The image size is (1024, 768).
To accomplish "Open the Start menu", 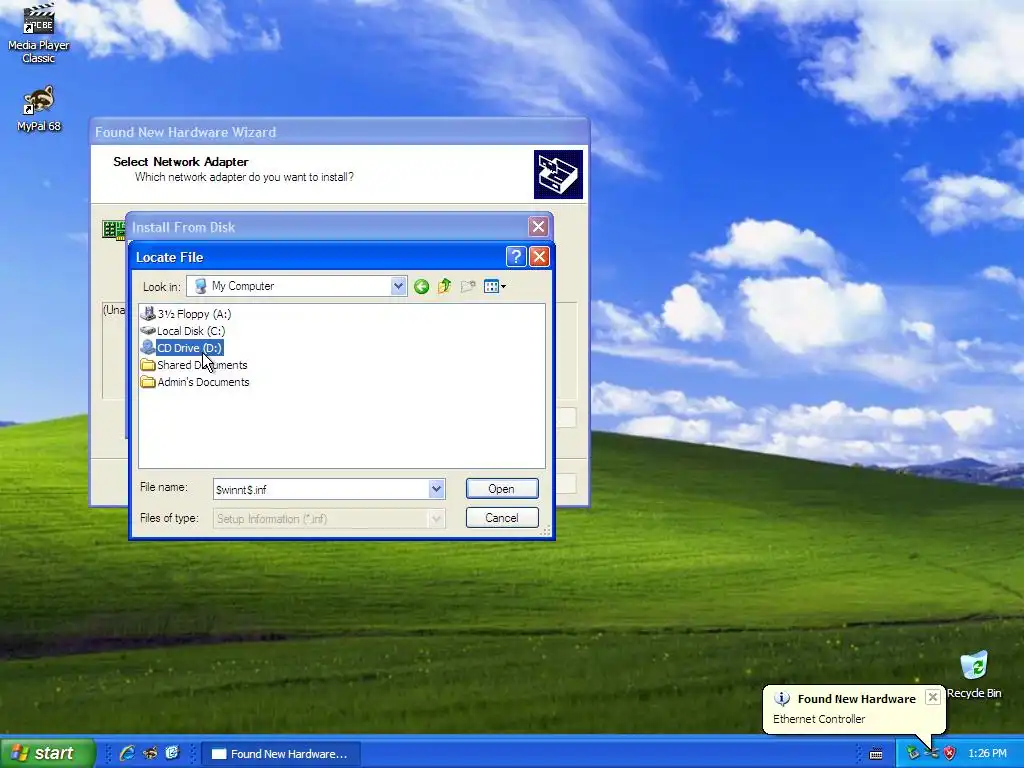I will [48, 753].
